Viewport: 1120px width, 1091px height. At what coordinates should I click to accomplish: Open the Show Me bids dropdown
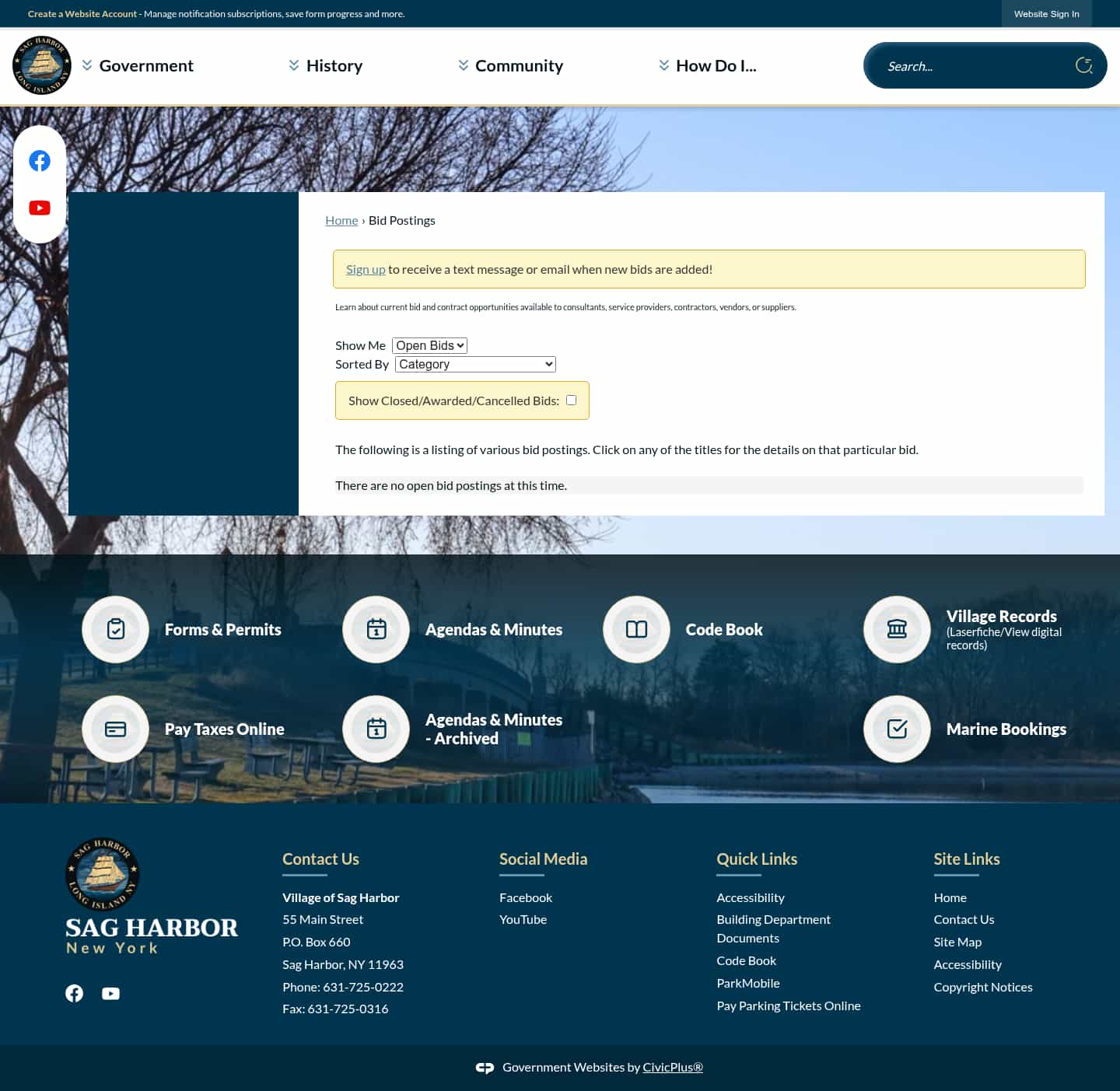(429, 345)
